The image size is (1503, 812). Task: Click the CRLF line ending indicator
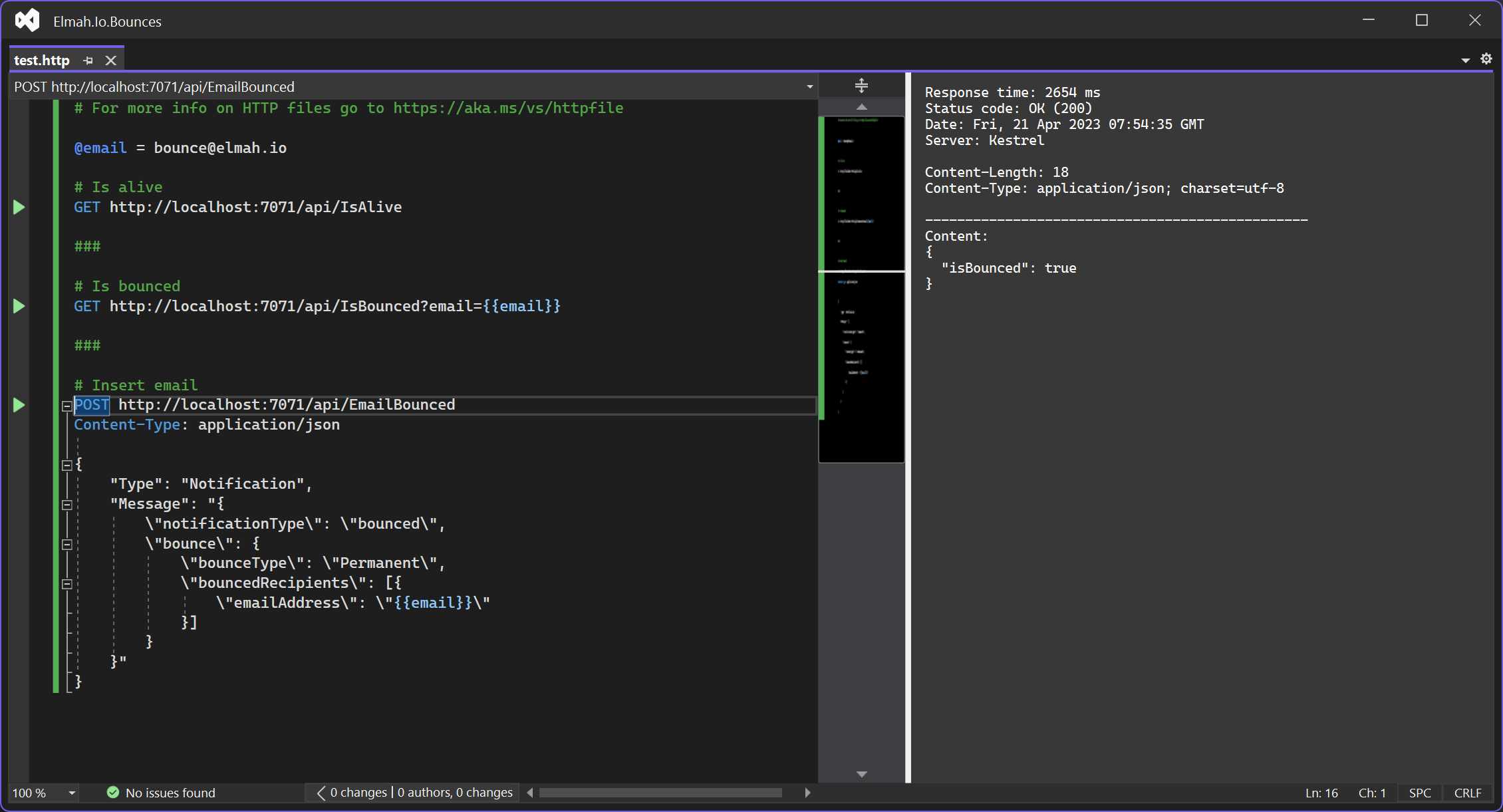point(1468,793)
